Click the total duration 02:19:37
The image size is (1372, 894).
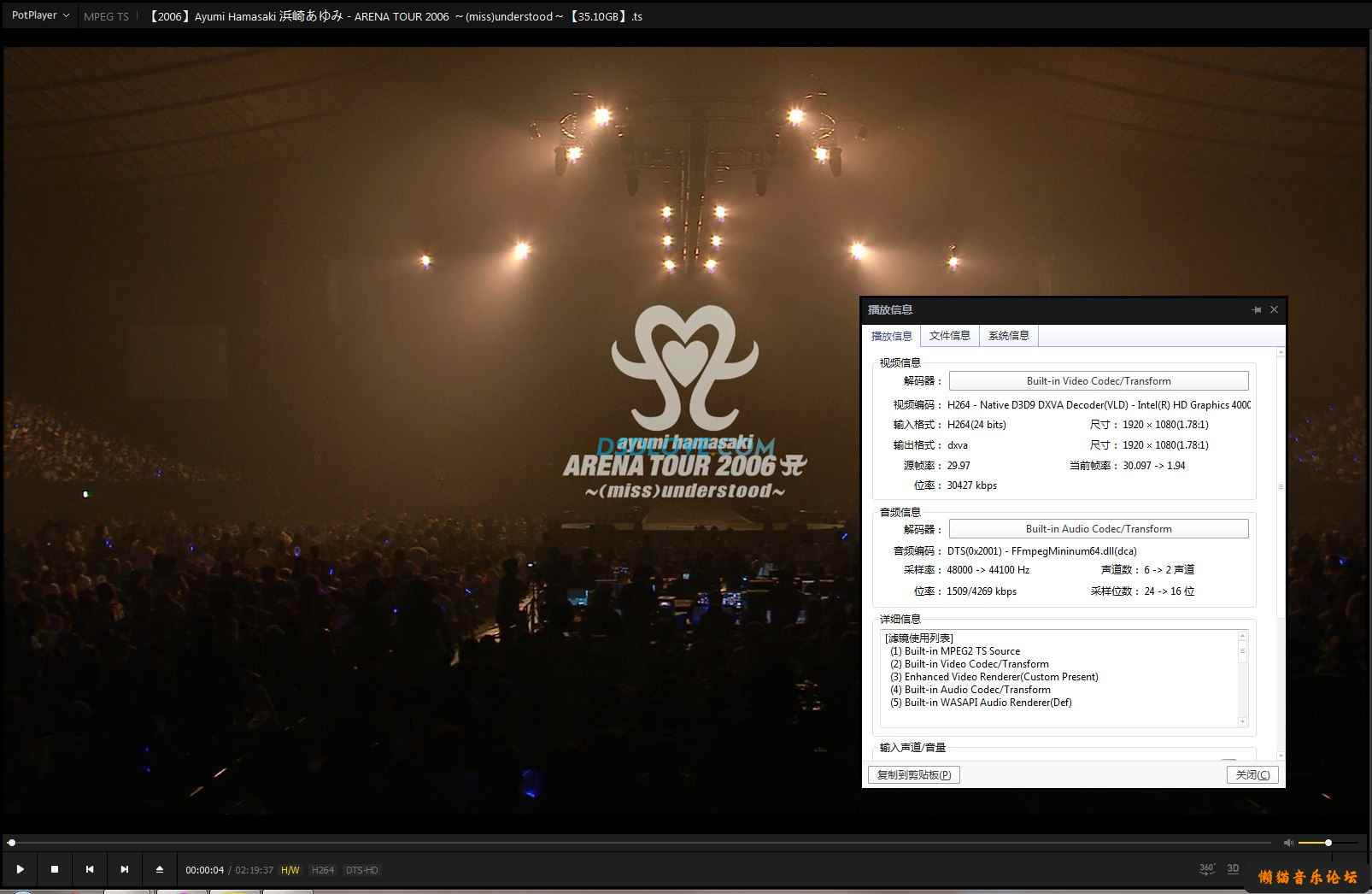tap(255, 870)
